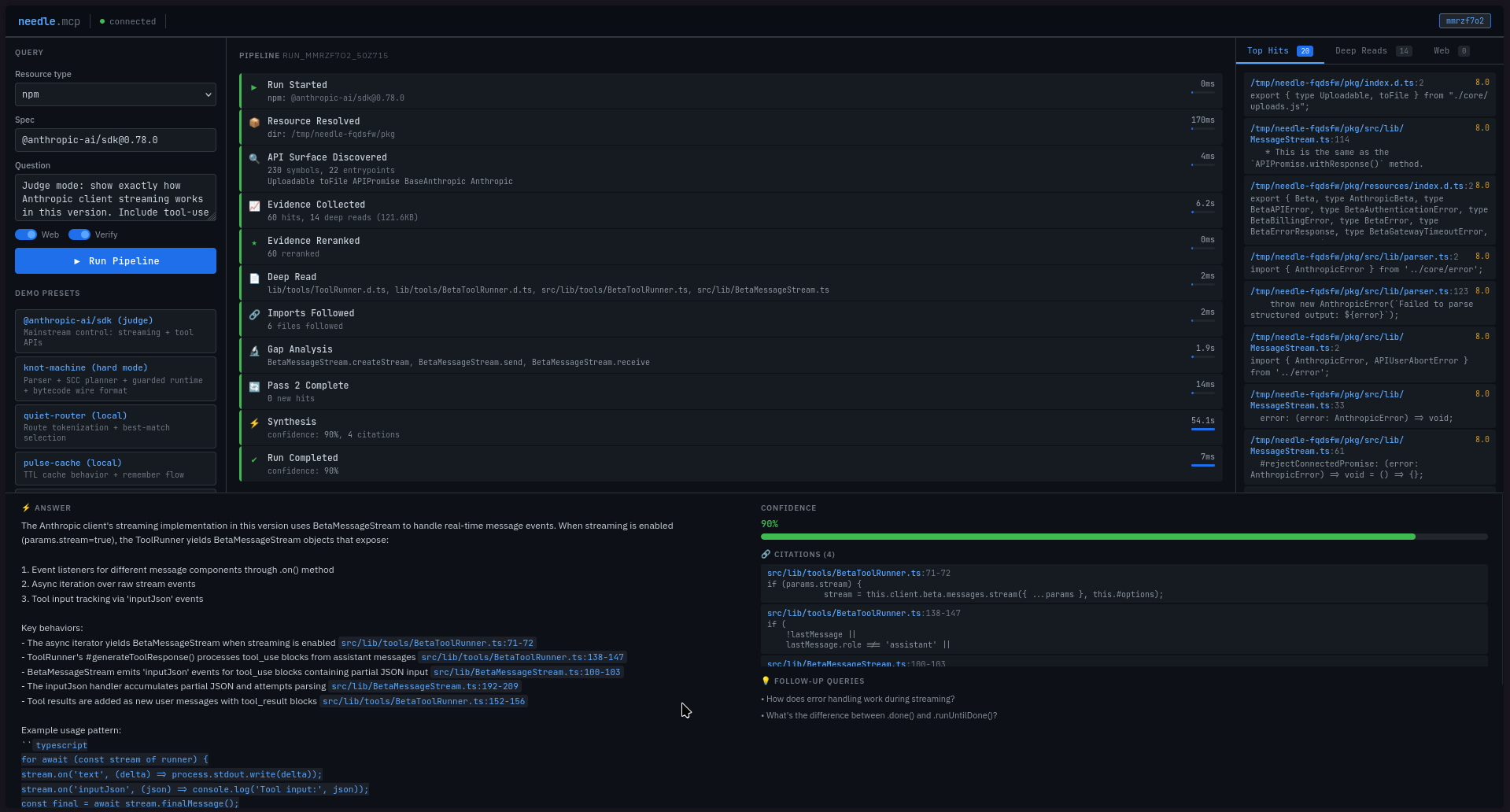Click the Pass 2 Complete refresh icon

(x=254, y=387)
